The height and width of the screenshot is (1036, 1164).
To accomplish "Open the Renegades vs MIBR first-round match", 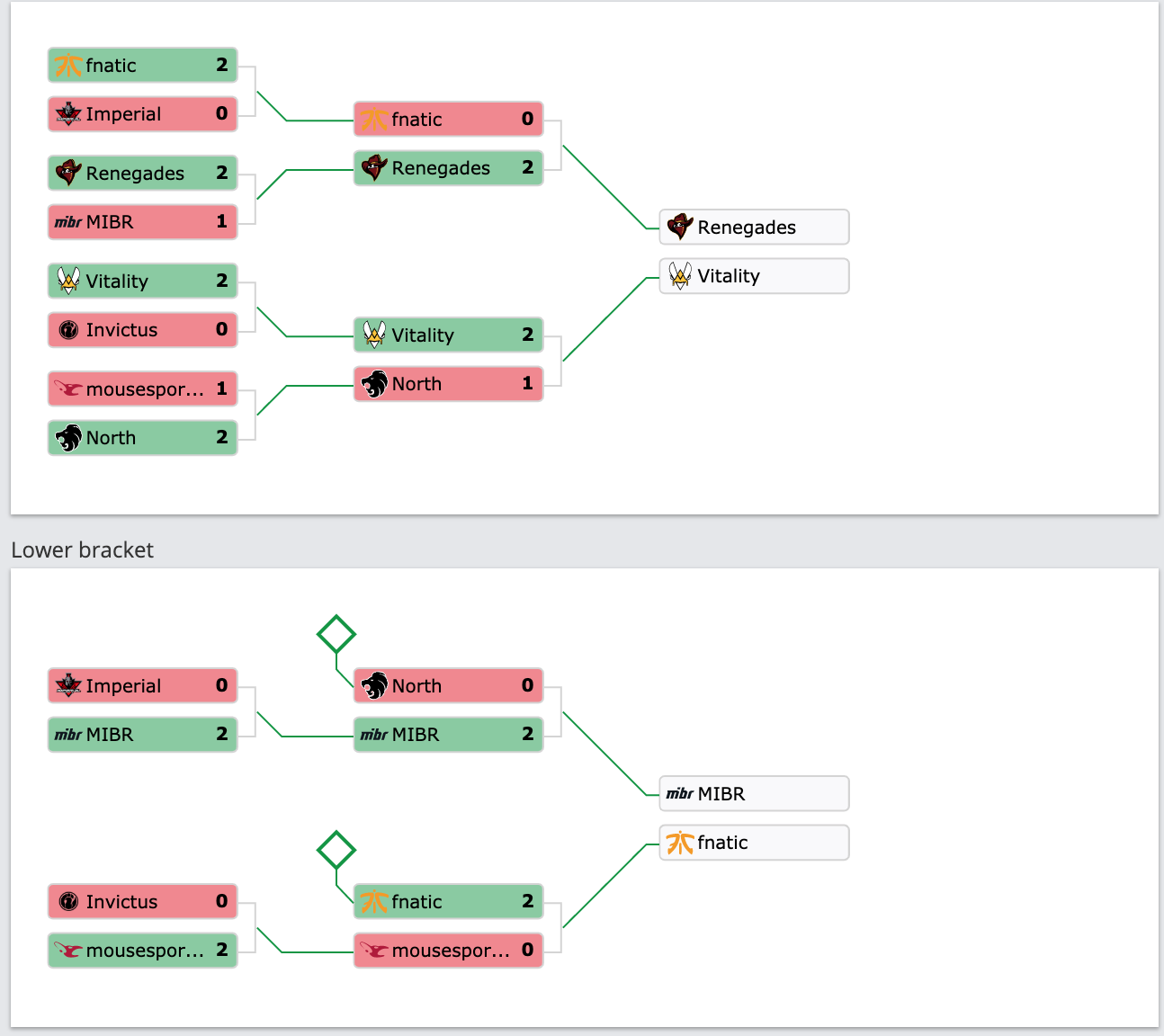I will pos(142,197).
